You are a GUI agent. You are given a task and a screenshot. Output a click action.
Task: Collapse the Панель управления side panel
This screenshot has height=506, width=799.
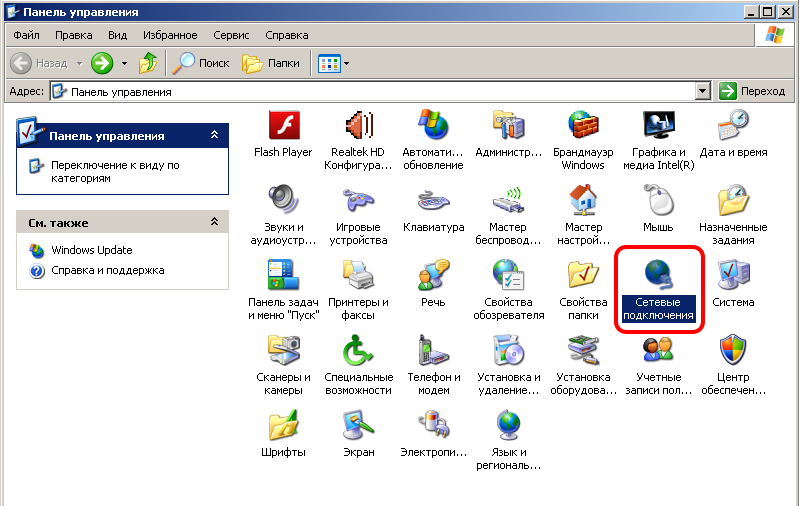pos(215,135)
